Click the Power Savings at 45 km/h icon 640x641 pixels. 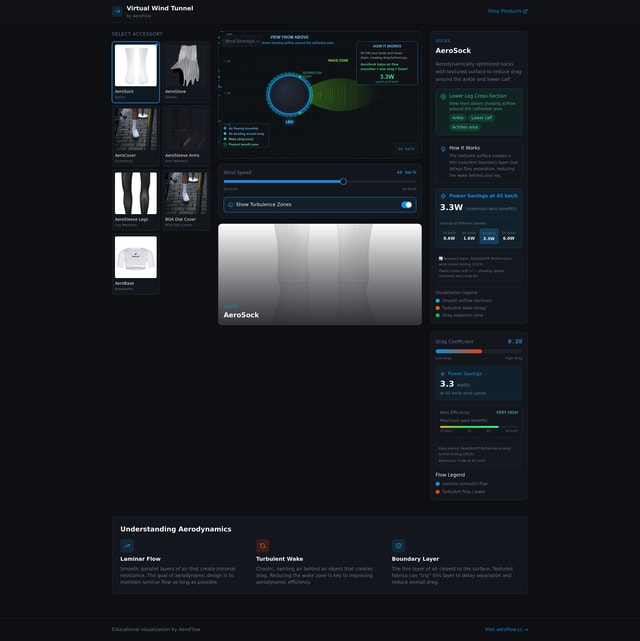(x=443, y=196)
